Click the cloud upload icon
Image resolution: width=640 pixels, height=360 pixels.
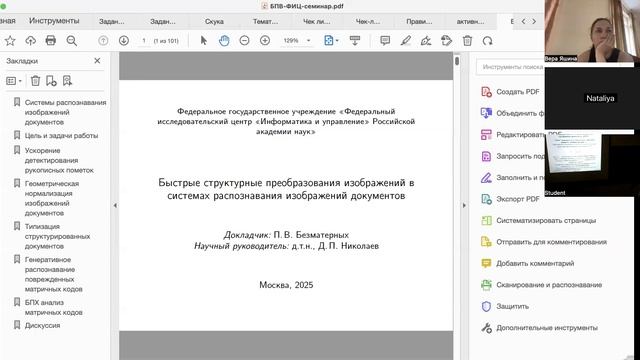click(30, 40)
